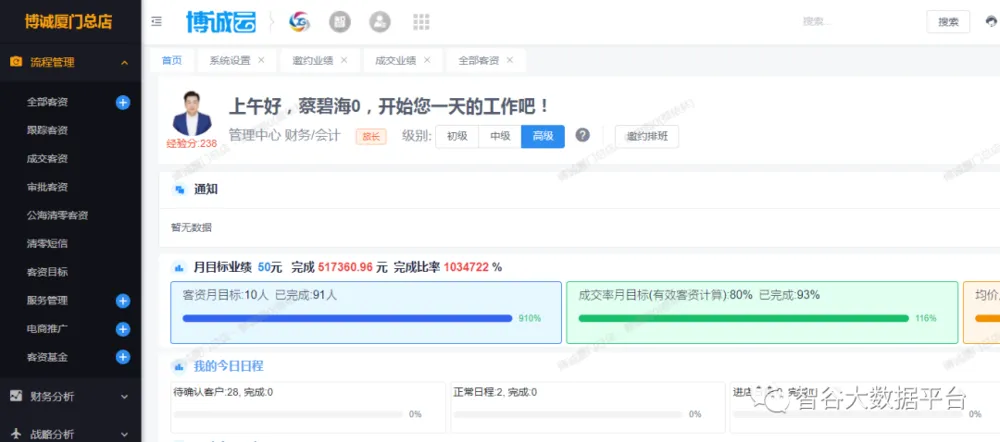This screenshot has height=442, width=1000.
Task: Click plus icon next to 电商推广
Action: point(123,329)
